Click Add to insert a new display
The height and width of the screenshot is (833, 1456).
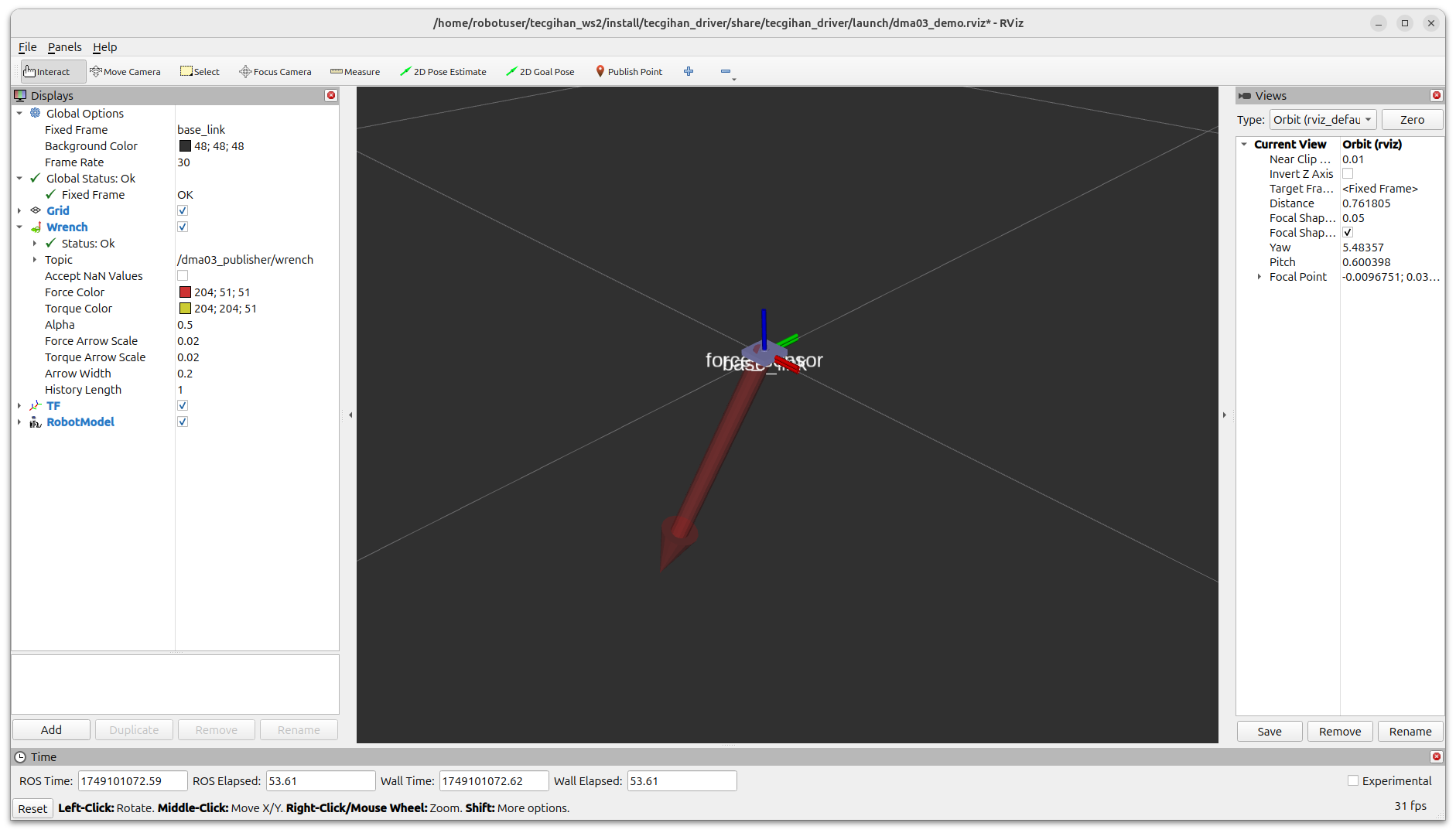[x=50, y=729]
